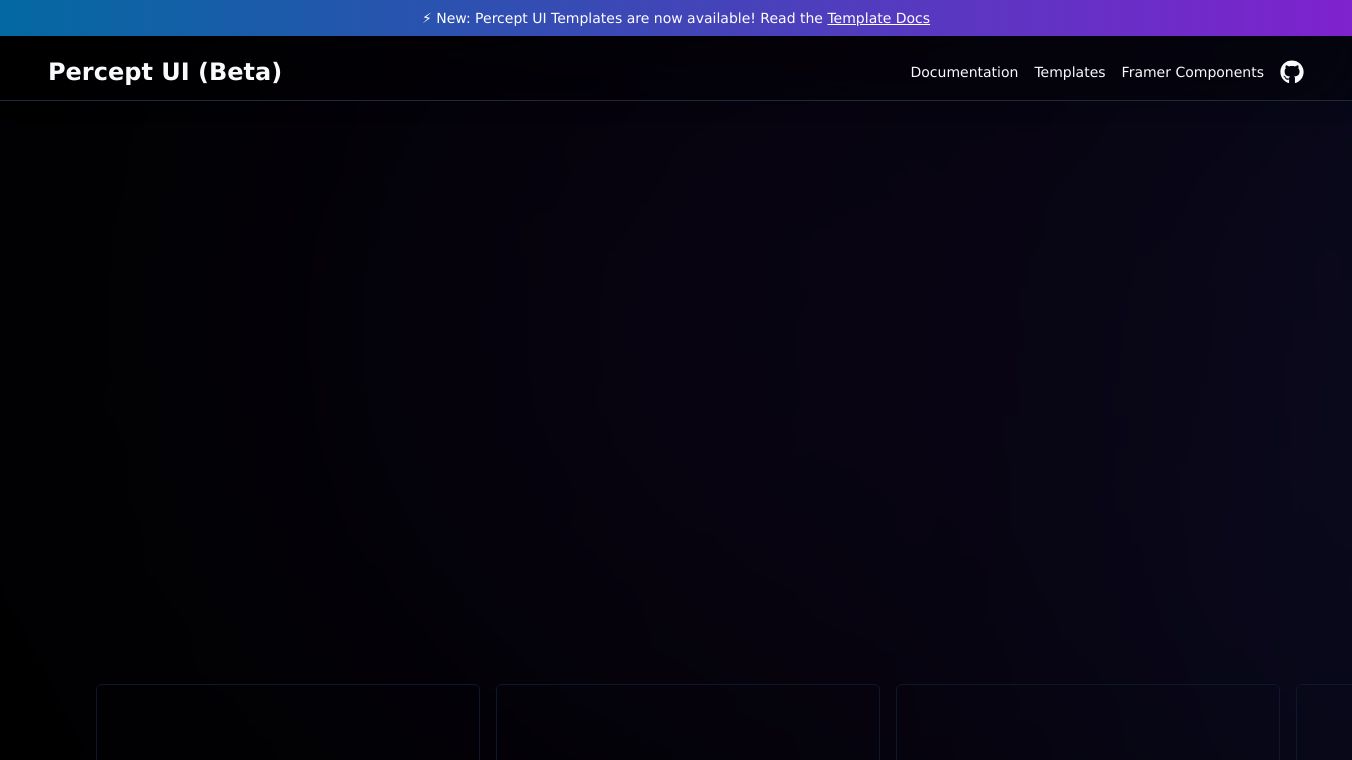Go to Documentation page
1352x760 pixels.
click(x=964, y=72)
